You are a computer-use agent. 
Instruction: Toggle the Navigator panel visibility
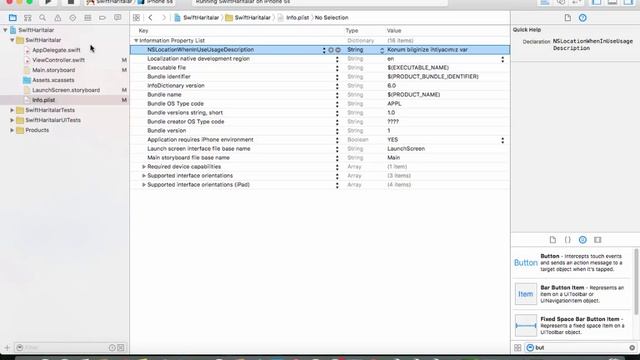click(x=597, y=2)
